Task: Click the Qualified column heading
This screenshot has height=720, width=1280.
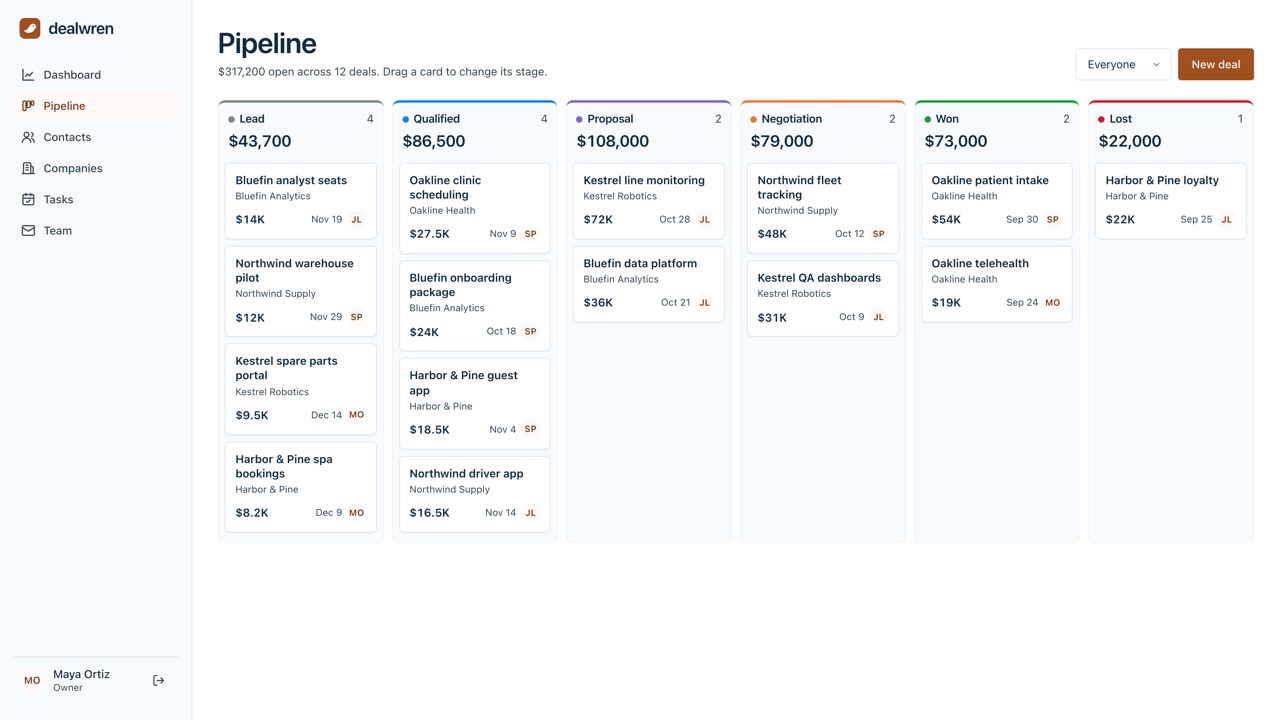Action: pyautogui.click(x=437, y=119)
